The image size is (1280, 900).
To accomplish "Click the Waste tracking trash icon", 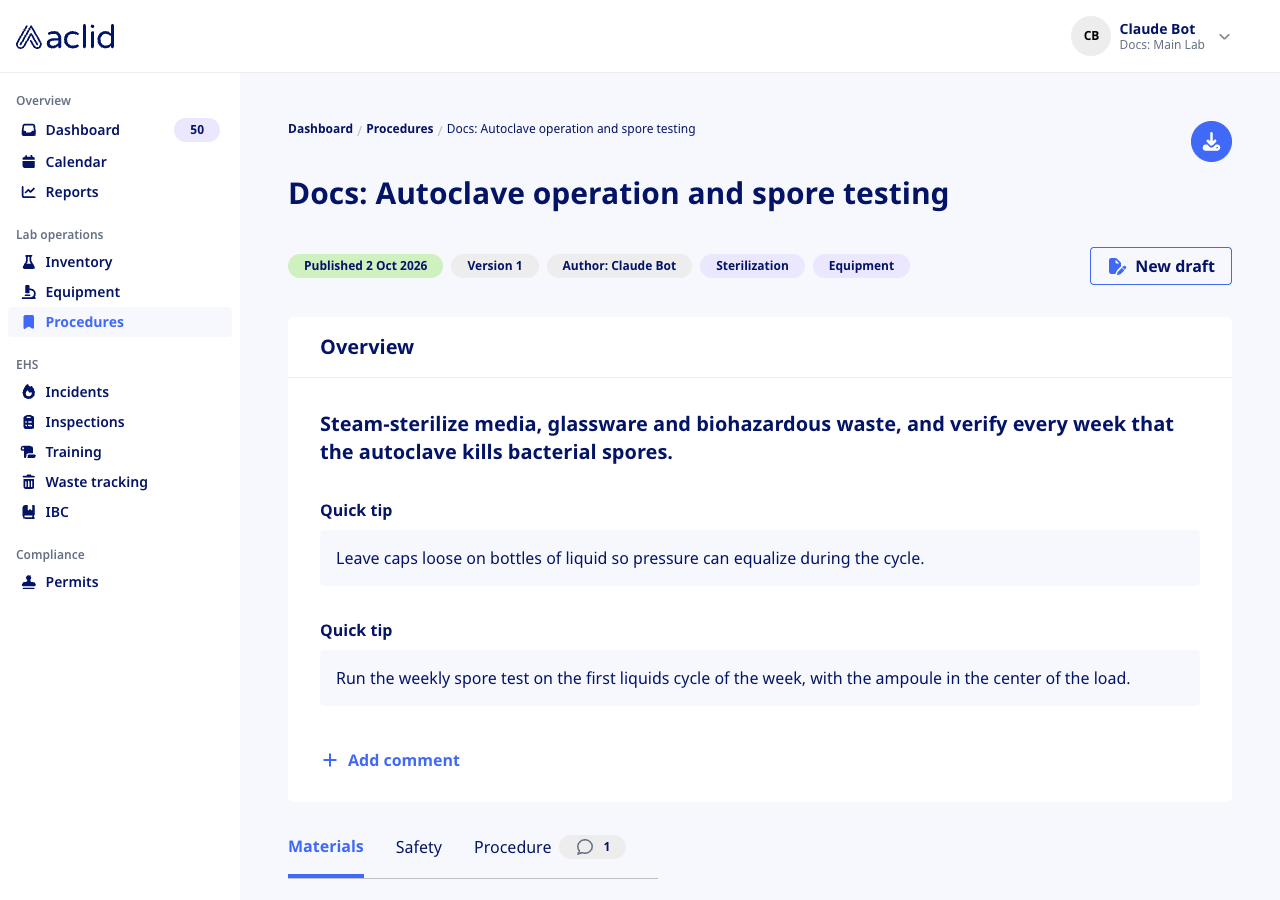I will pos(29,482).
